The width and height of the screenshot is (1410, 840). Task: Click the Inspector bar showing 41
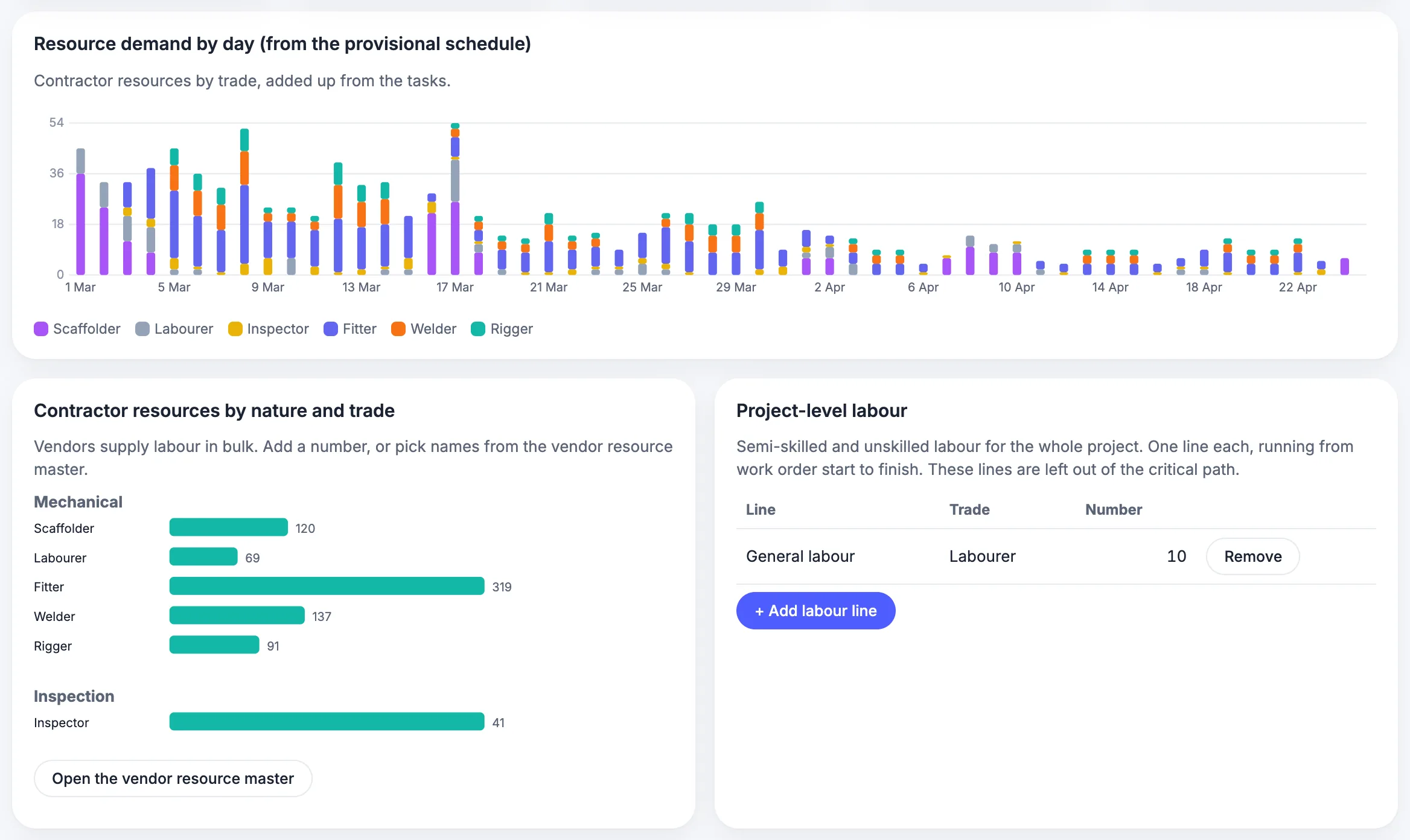coord(327,722)
